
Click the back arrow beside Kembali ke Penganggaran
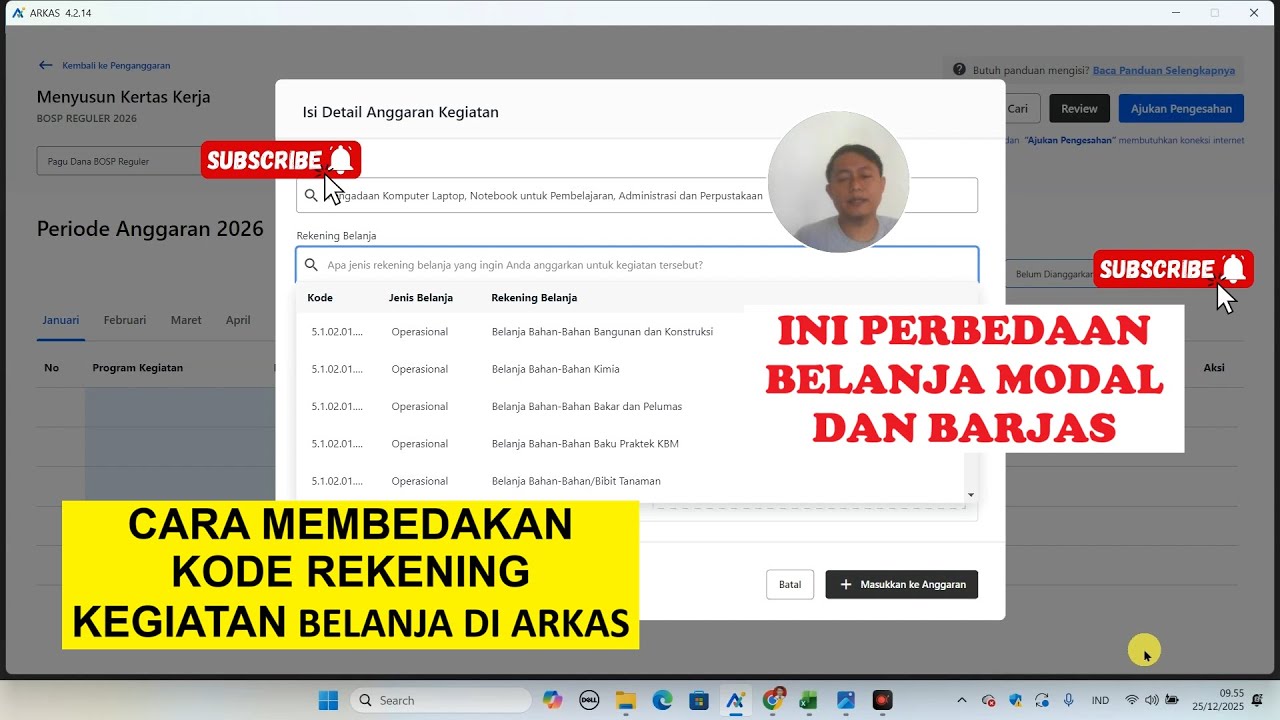point(45,65)
